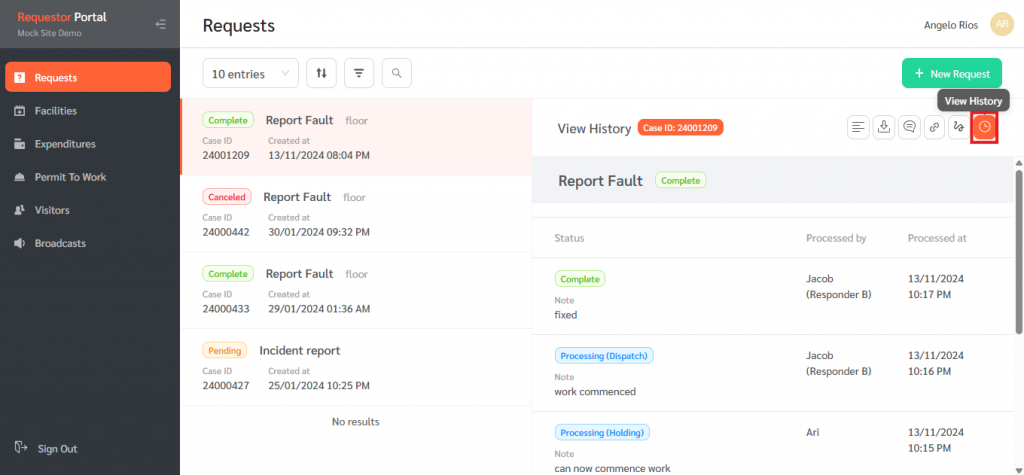Collapse the sidebar using the toggle icon
Viewport: 1024px width, 475px height.
[161, 24]
